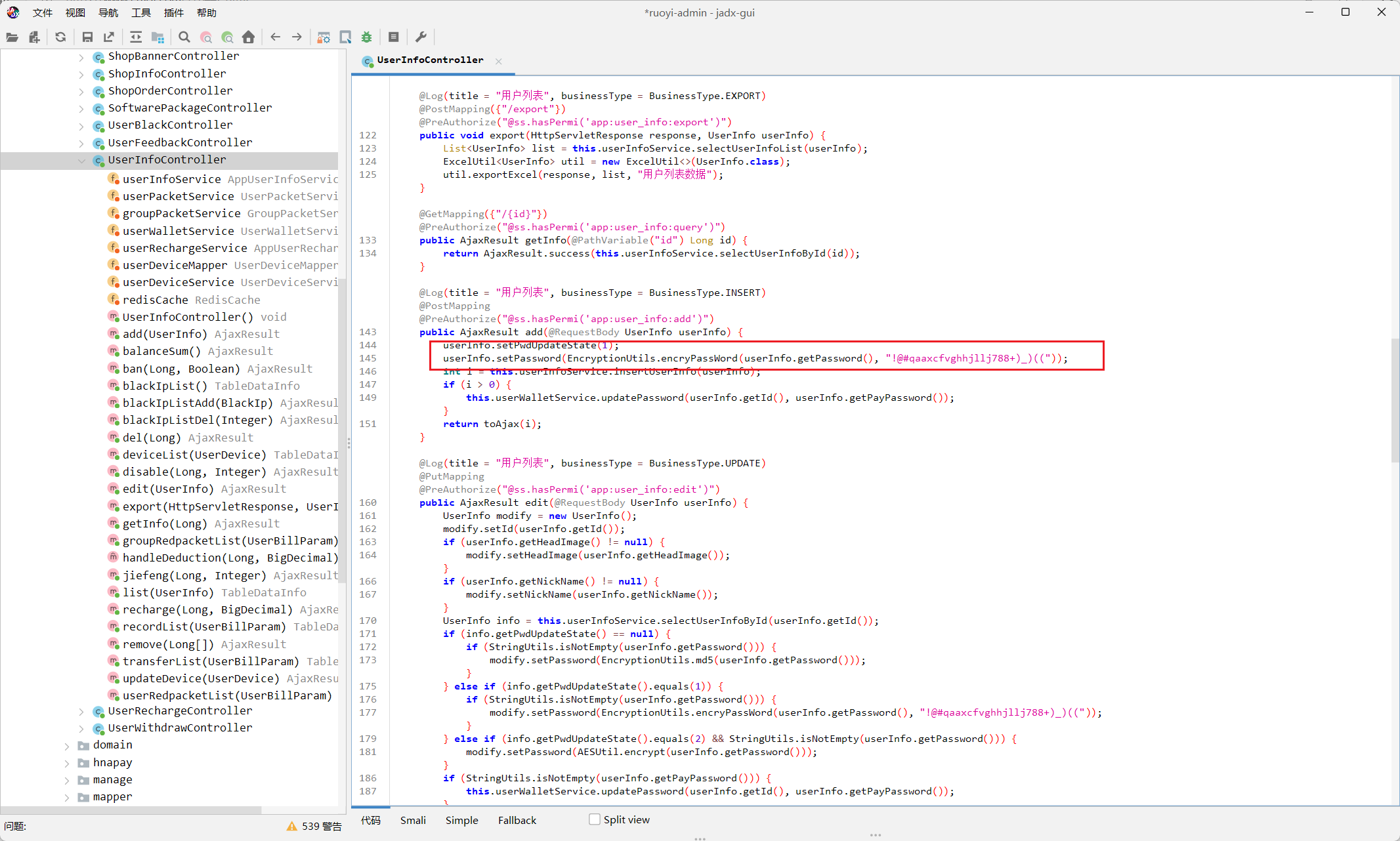Click the add files toolbar icon

tap(34, 37)
